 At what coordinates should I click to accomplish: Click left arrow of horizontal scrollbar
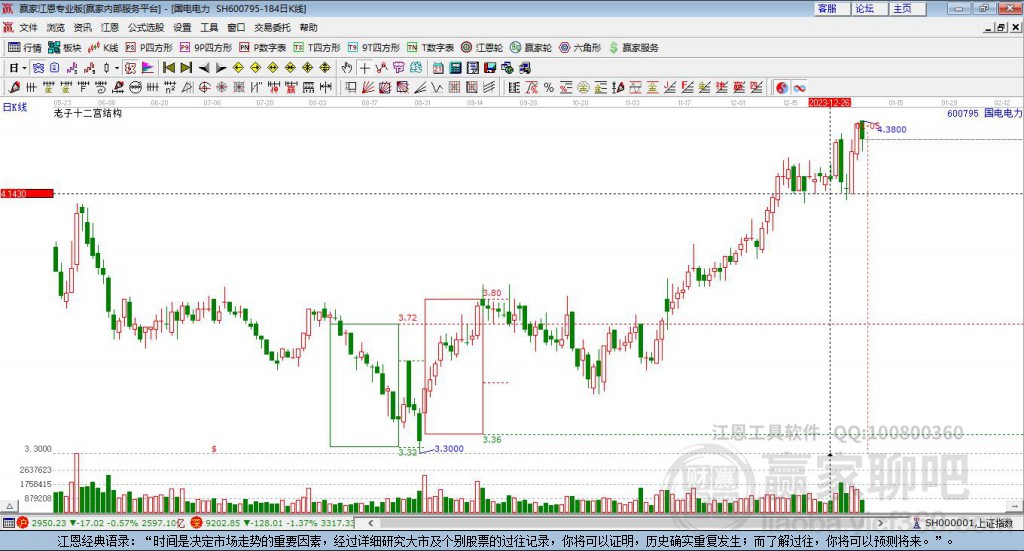coord(370,523)
